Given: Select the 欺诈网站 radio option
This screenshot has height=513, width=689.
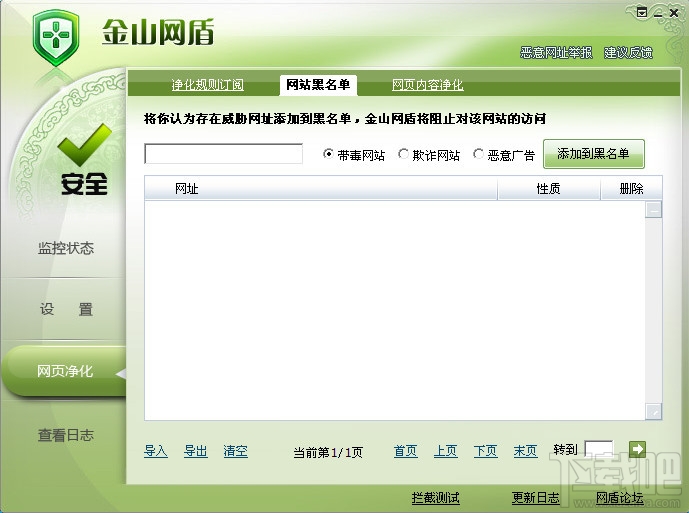Looking at the screenshot, I should click(x=403, y=154).
